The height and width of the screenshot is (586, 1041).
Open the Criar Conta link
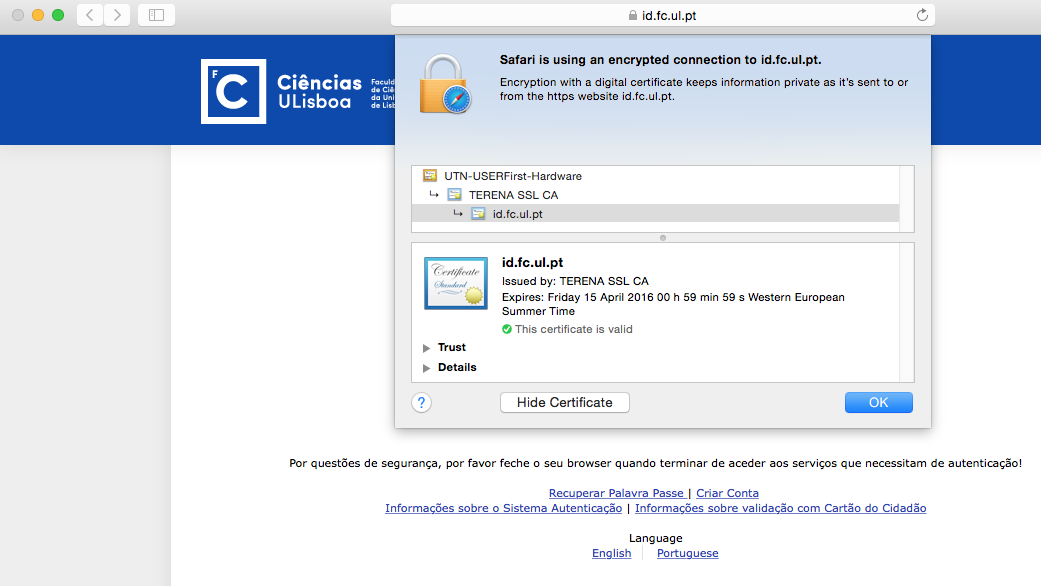(x=727, y=493)
